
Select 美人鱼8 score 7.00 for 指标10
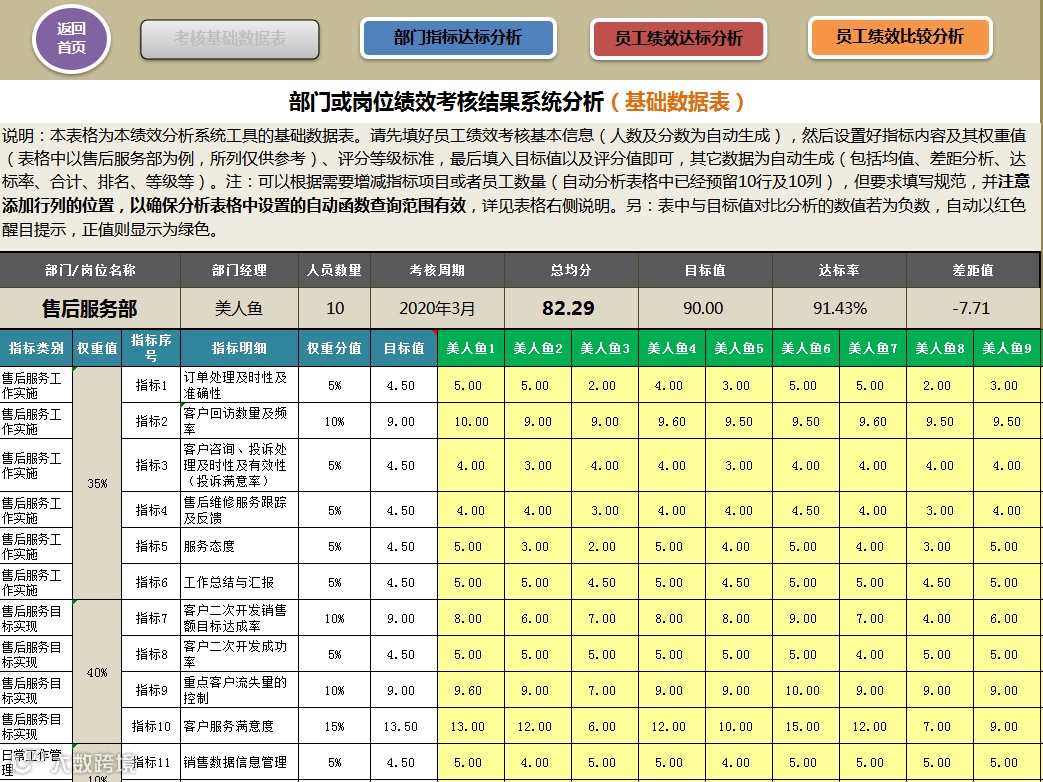(940, 726)
